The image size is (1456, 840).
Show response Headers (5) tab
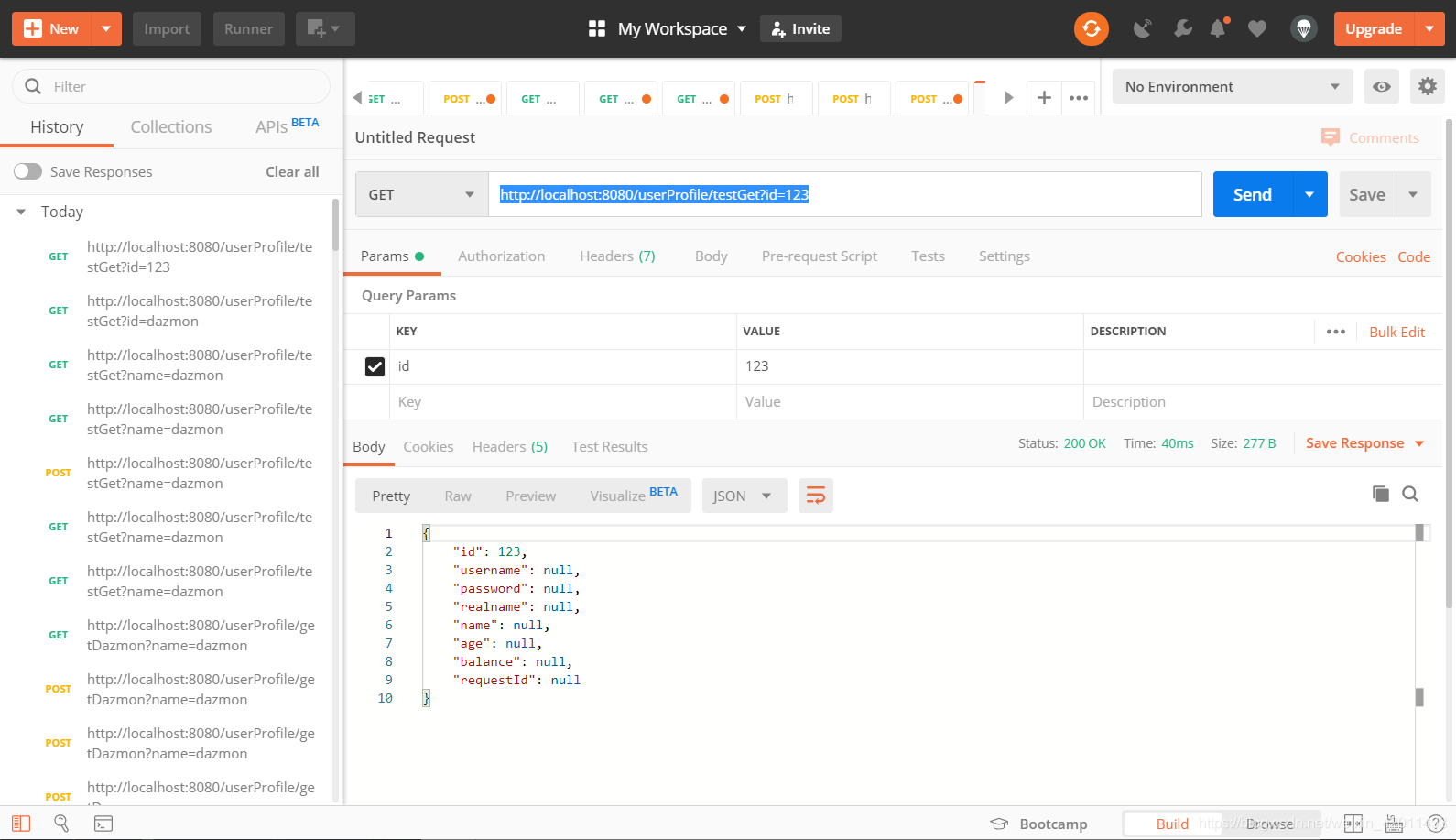pos(510,447)
